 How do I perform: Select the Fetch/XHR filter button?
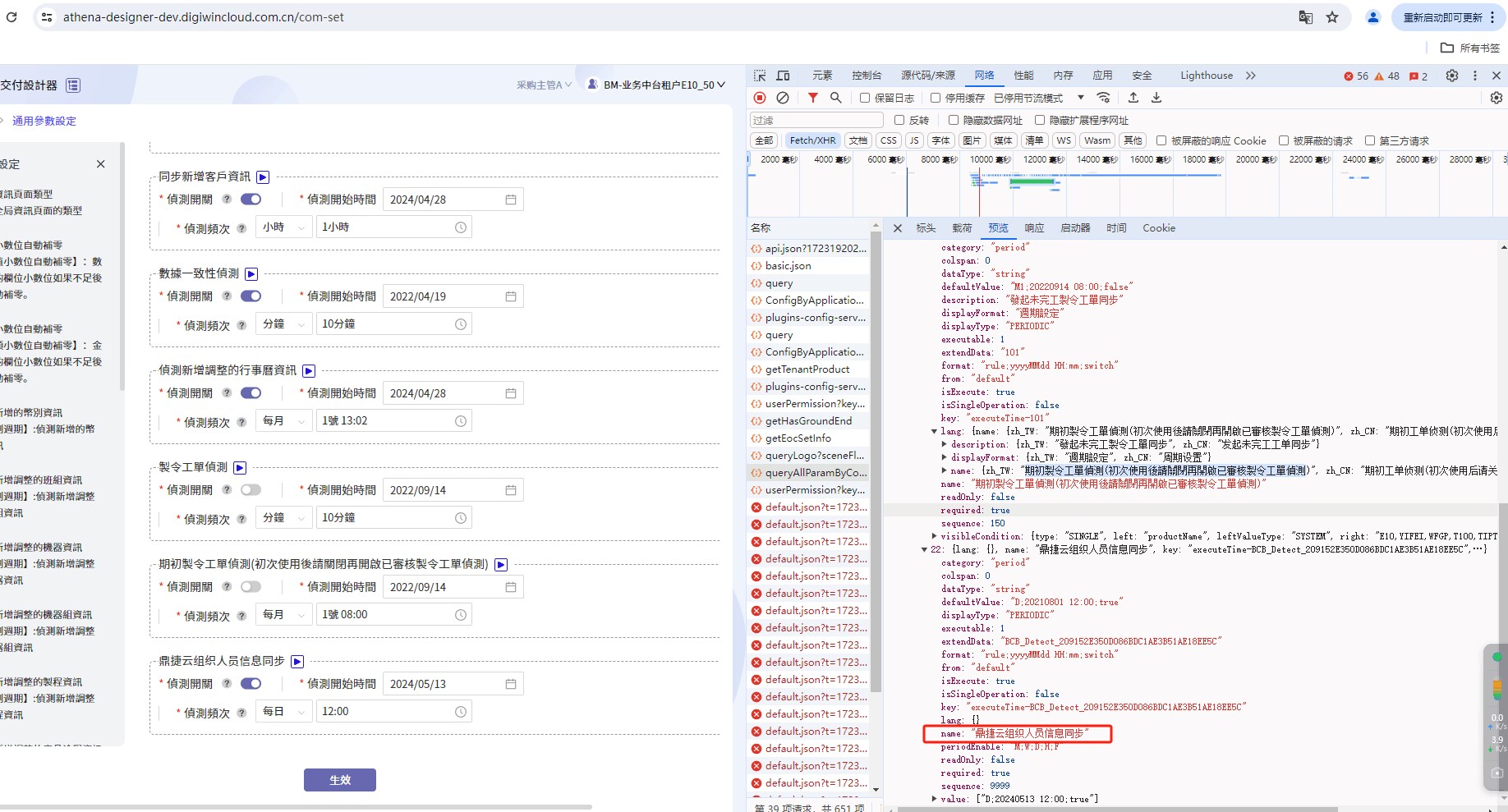[812, 140]
